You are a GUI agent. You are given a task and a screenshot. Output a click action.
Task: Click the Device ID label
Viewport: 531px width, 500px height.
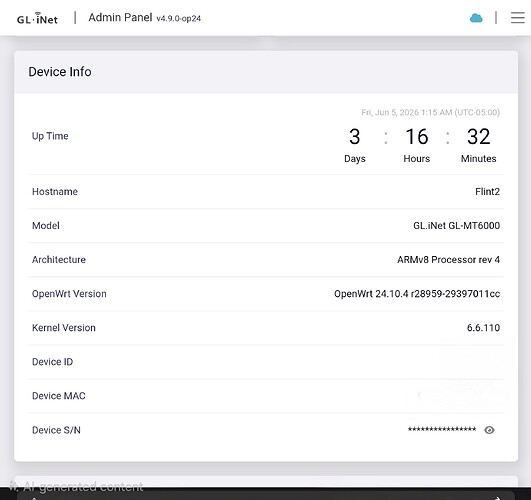click(x=52, y=362)
